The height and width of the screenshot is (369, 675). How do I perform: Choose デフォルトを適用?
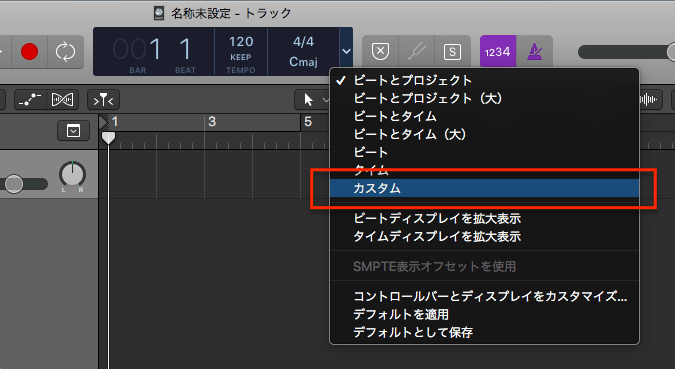(484, 315)
